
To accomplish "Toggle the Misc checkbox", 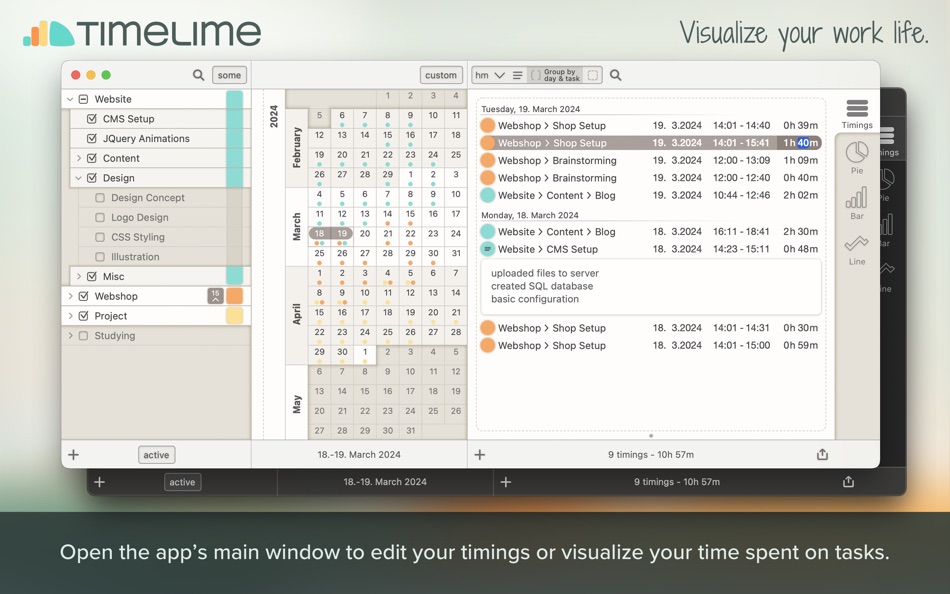I will [x=92, y=276].
